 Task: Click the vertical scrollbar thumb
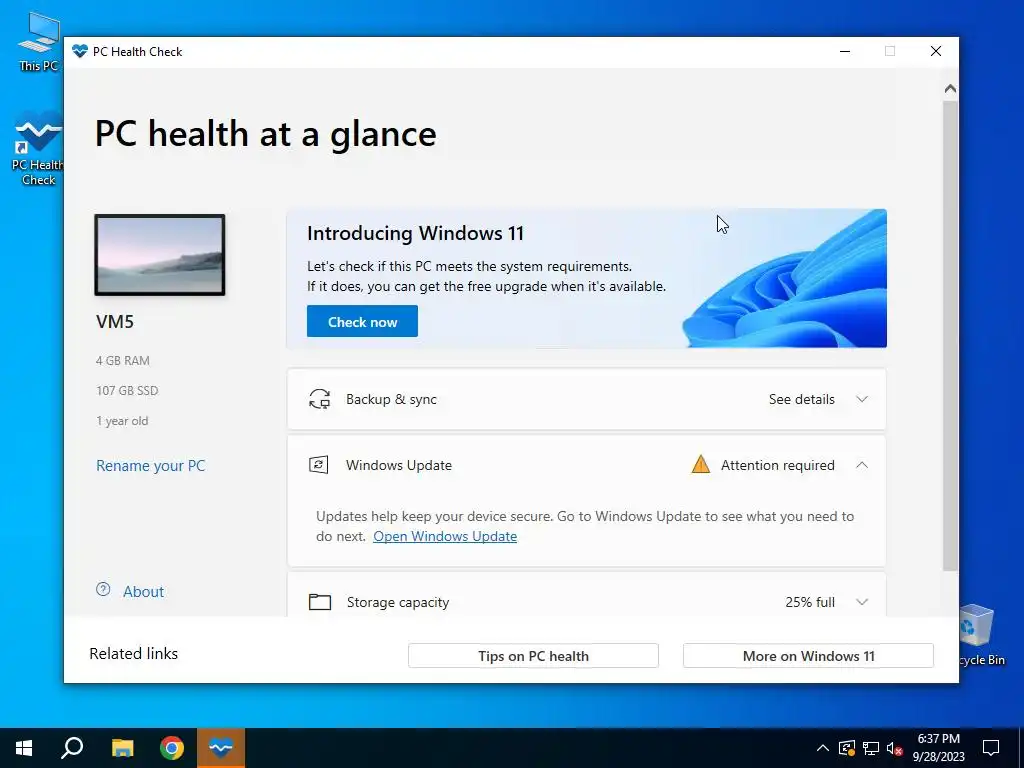[x=950, y=336]
